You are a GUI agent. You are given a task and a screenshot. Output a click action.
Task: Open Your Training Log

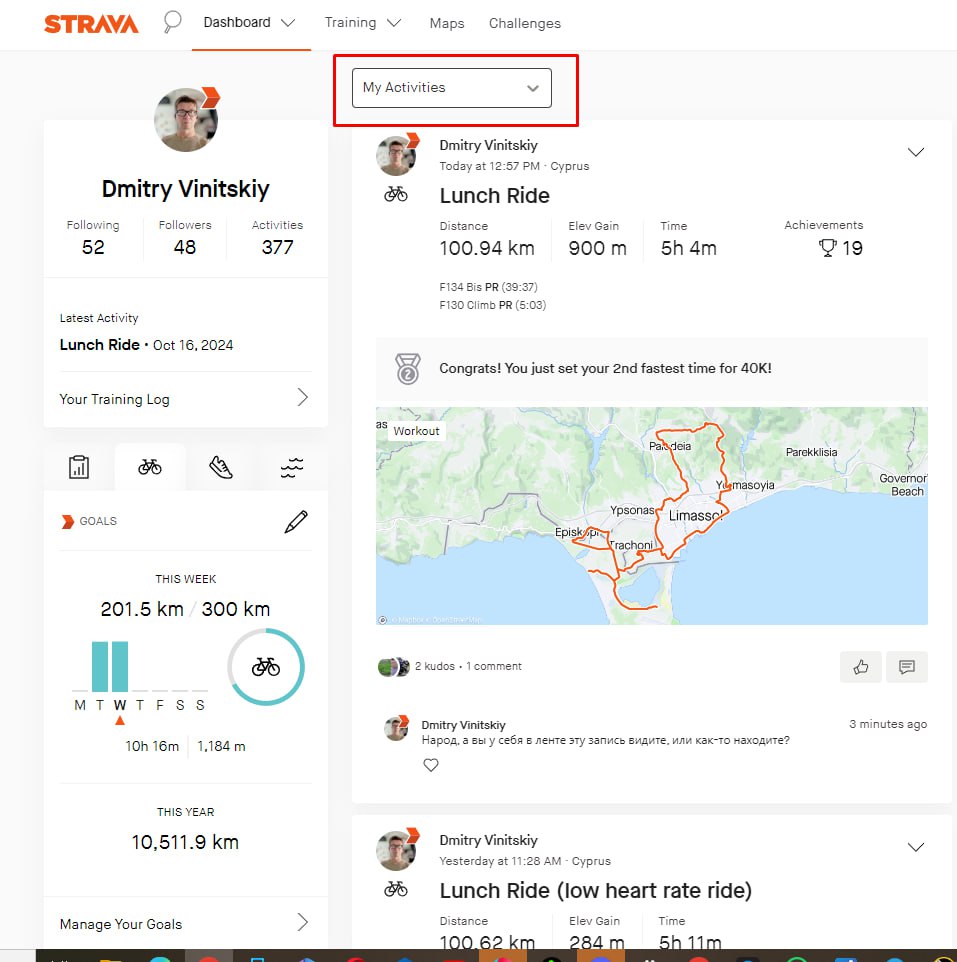(185, 399)
